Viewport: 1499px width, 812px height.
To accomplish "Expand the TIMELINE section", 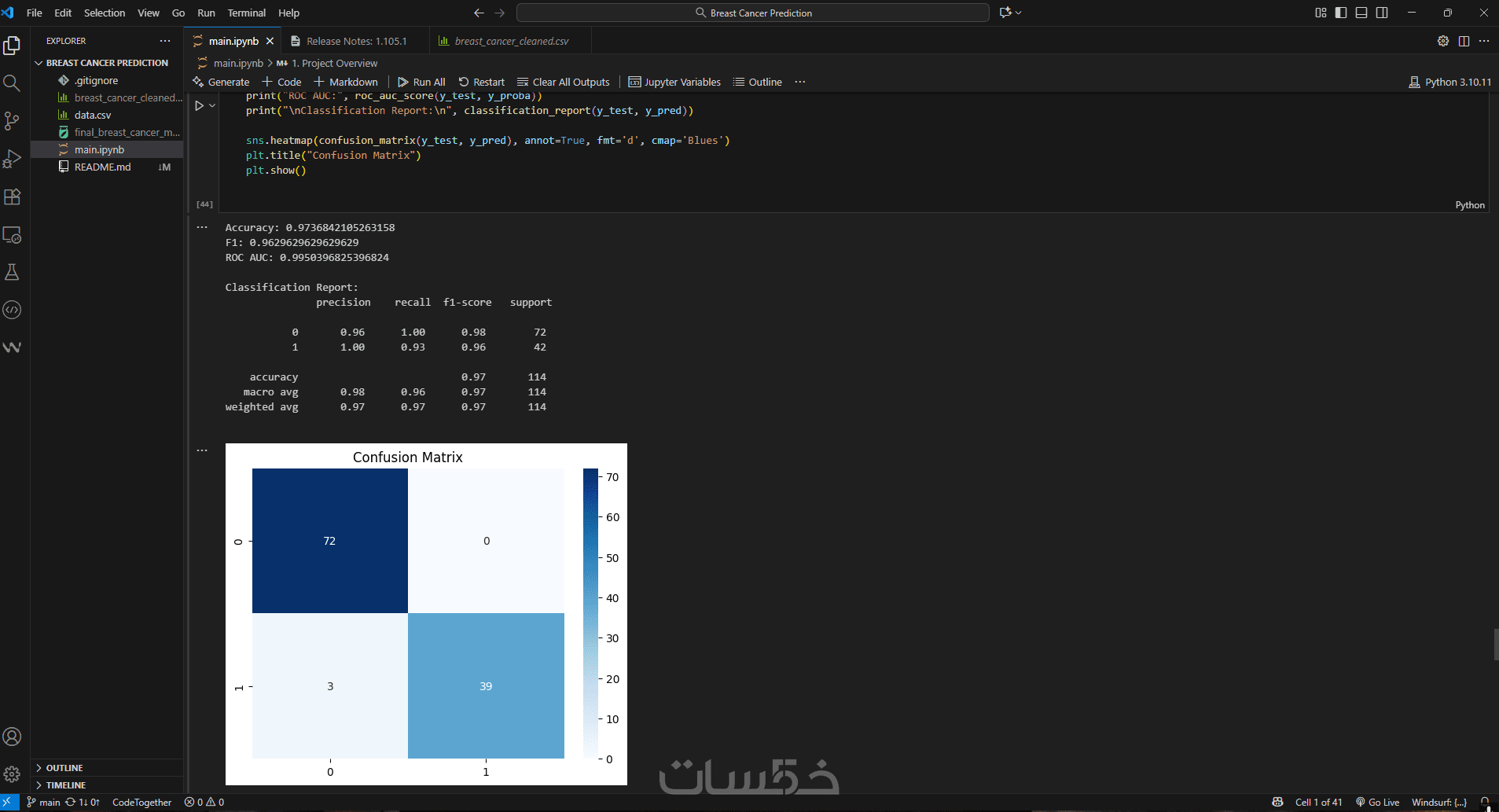I will 107,785.
